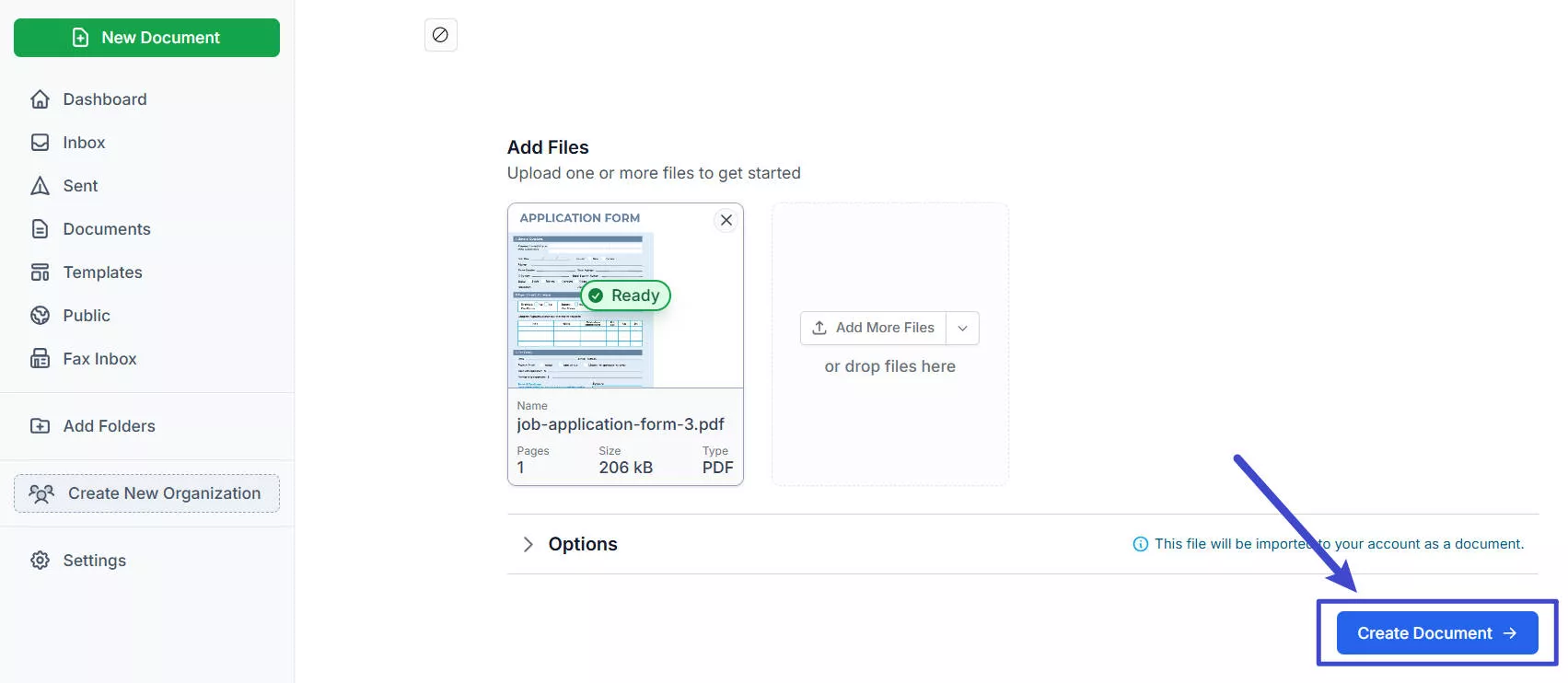Switch to the Templates sidebar entry
1568x683 pixels.
click(x=101, y=272)
